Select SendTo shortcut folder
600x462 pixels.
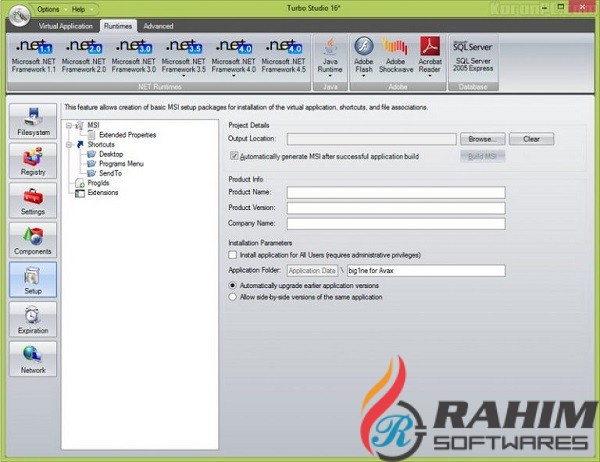pos(111,173)
